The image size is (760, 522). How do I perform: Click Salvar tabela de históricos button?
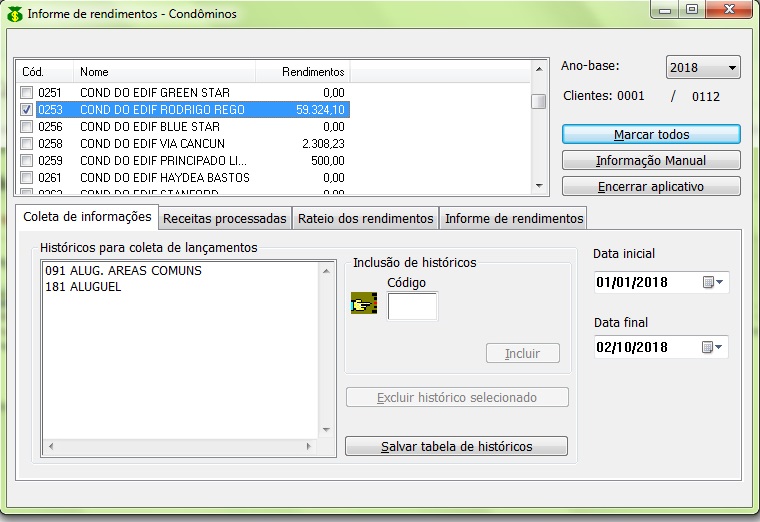click(x=456, y=446)
